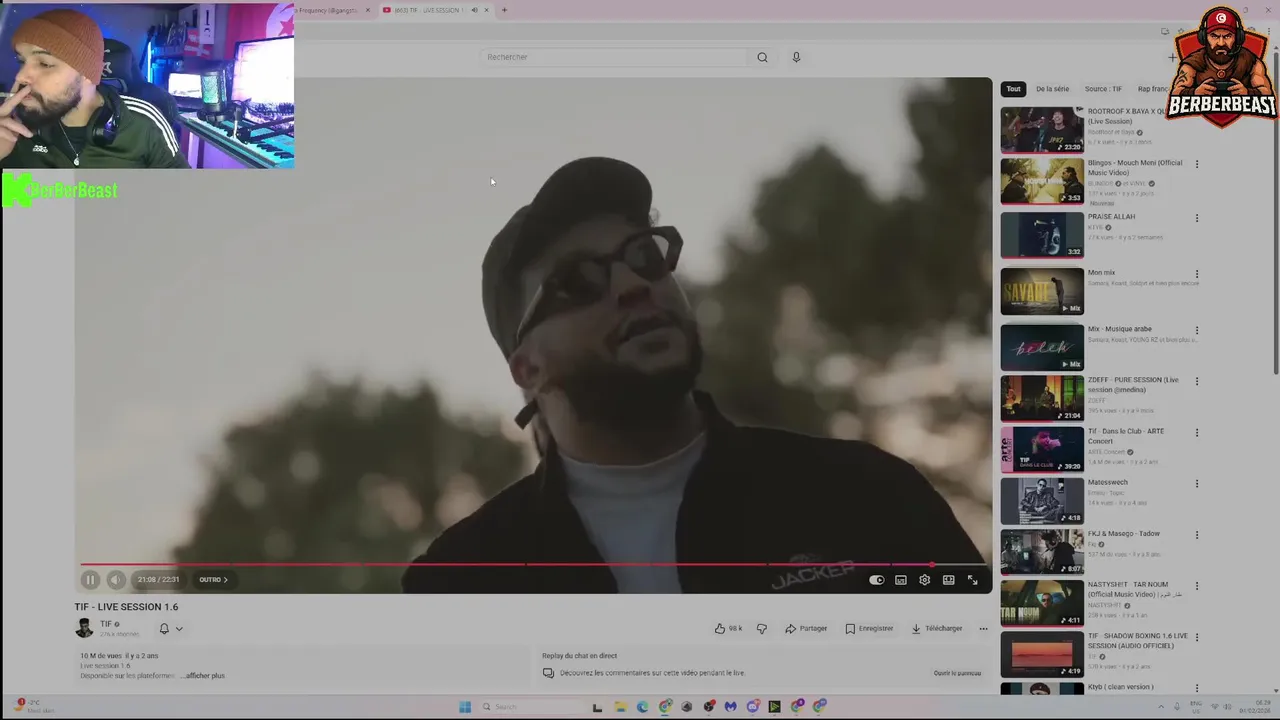Open options menu for Tif - Dans le Club
Viewport: 1280px width, 720px height.
tap(1196, 433)
